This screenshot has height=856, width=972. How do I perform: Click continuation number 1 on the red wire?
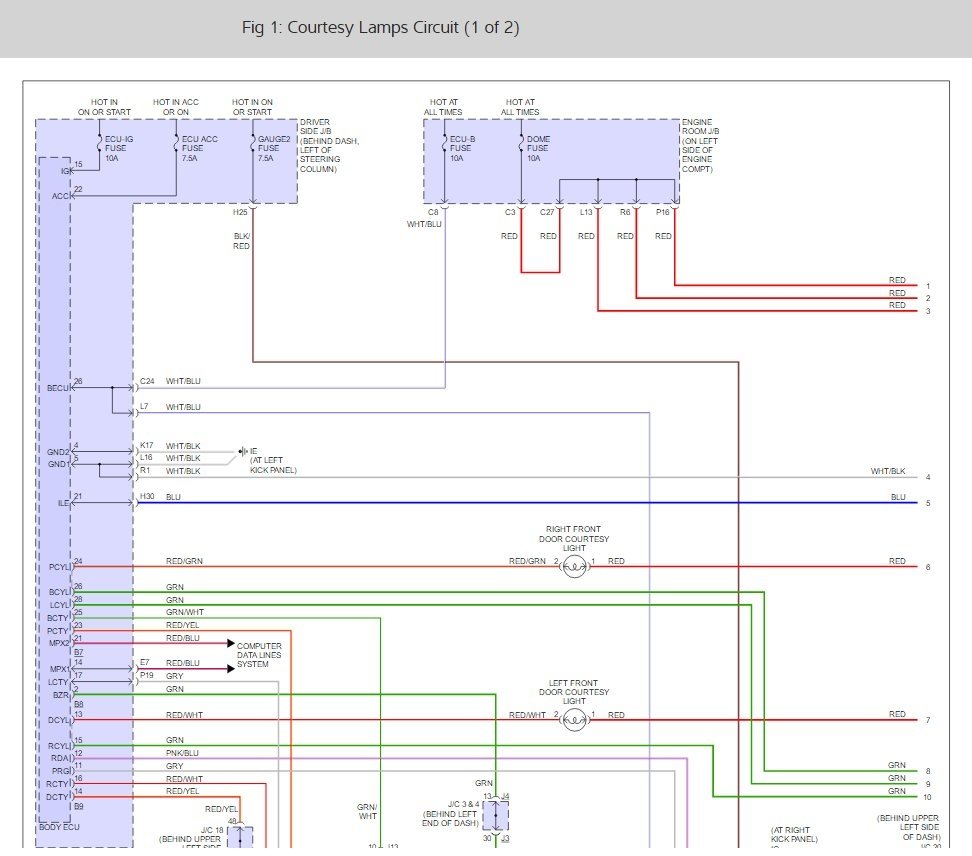point(928,286)
